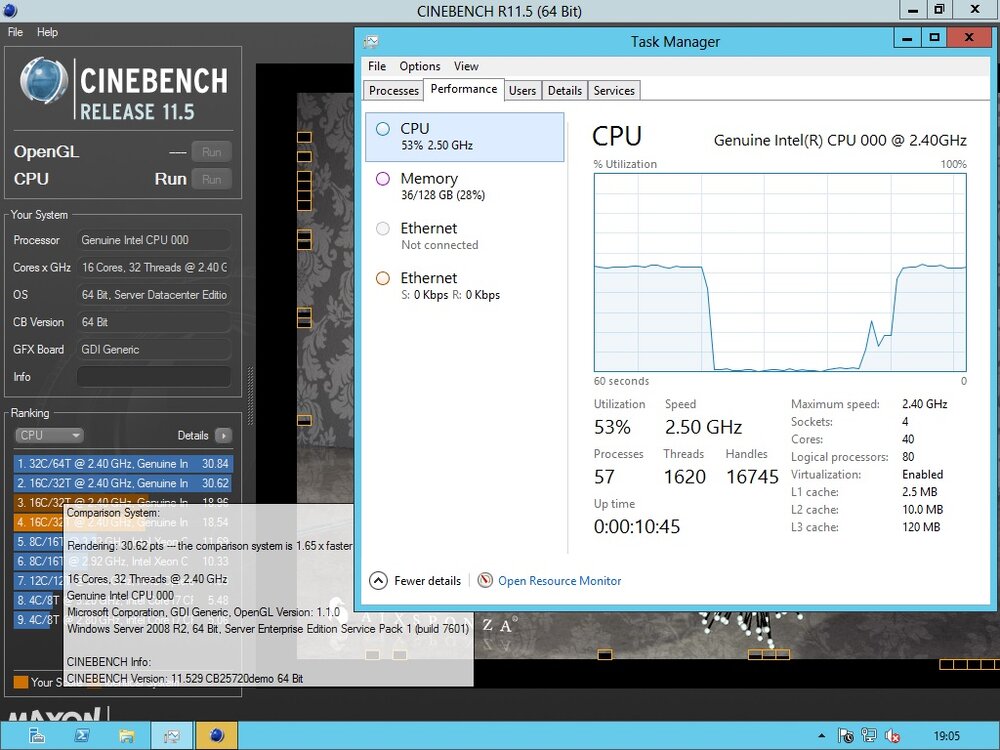This screenshot has width=1000, height=750.
Task: Open File Explorer from taskbar
Action: pyautogui.click(x=126, y=736)
